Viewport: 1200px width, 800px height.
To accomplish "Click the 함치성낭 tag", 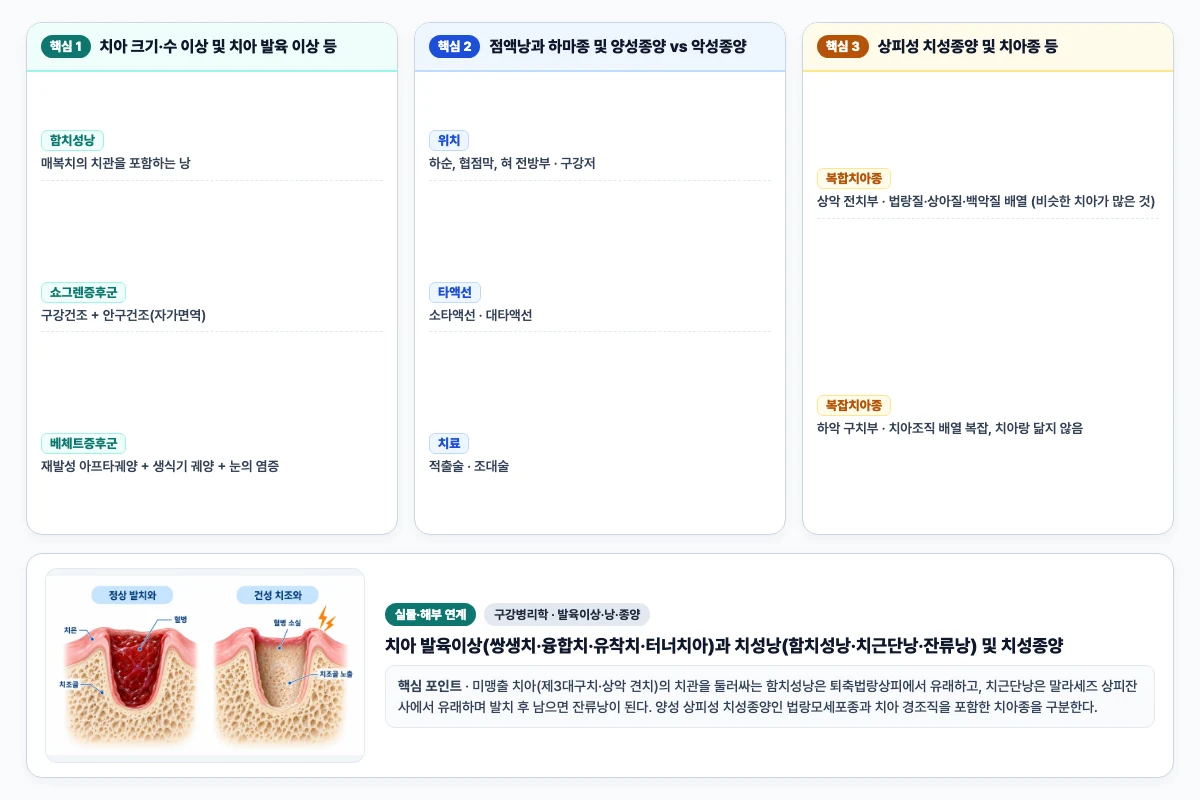I will pos(72,141).
